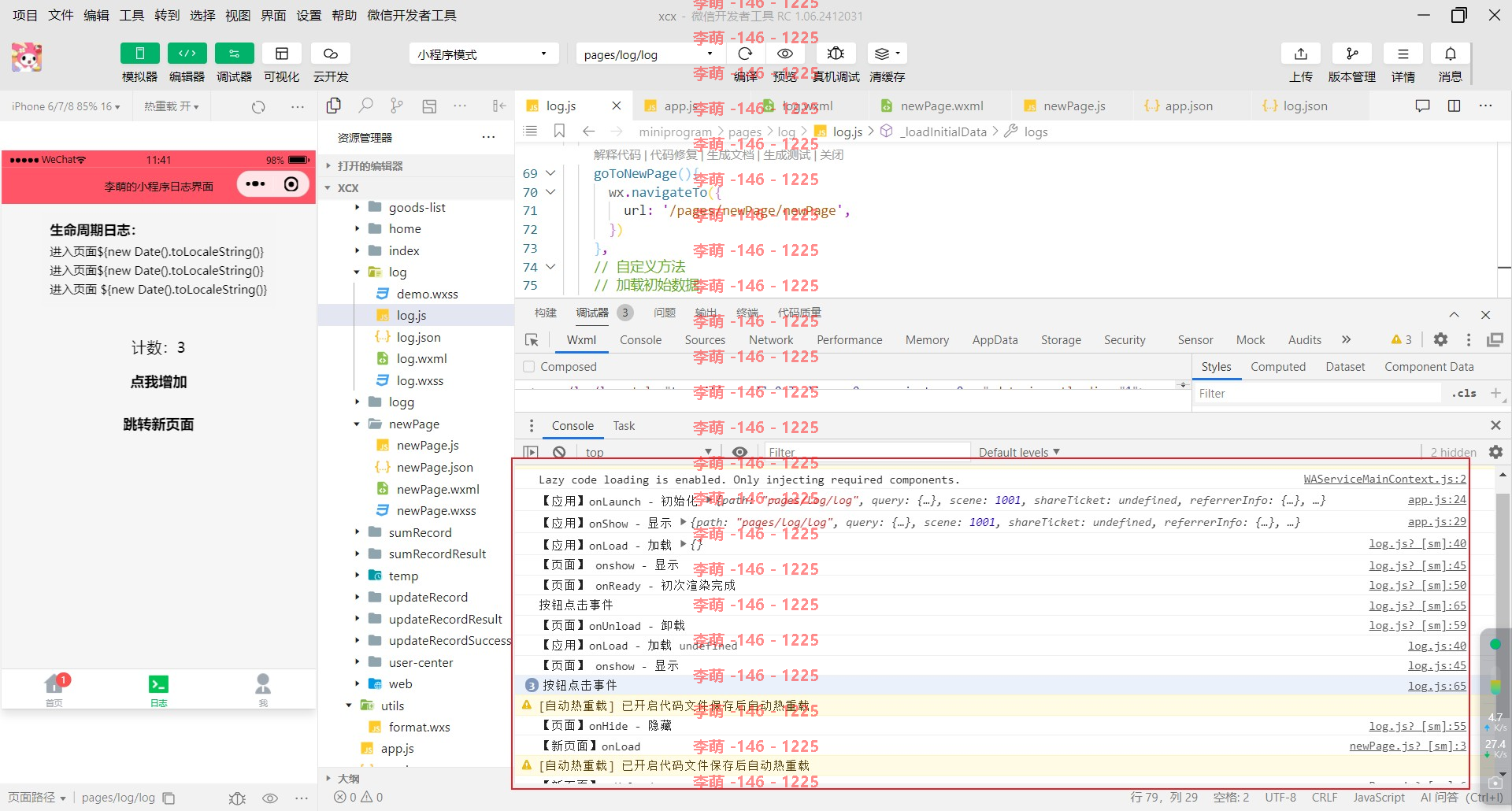Switch to the newPage.js editor tab
This screenshot has width=1512, height=811.
pyautogui.click(x=1065, y=106)
